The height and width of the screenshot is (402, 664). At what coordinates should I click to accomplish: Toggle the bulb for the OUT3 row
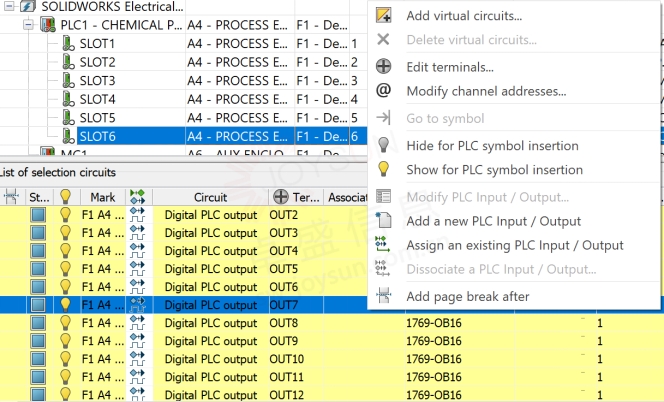point(65,233)
